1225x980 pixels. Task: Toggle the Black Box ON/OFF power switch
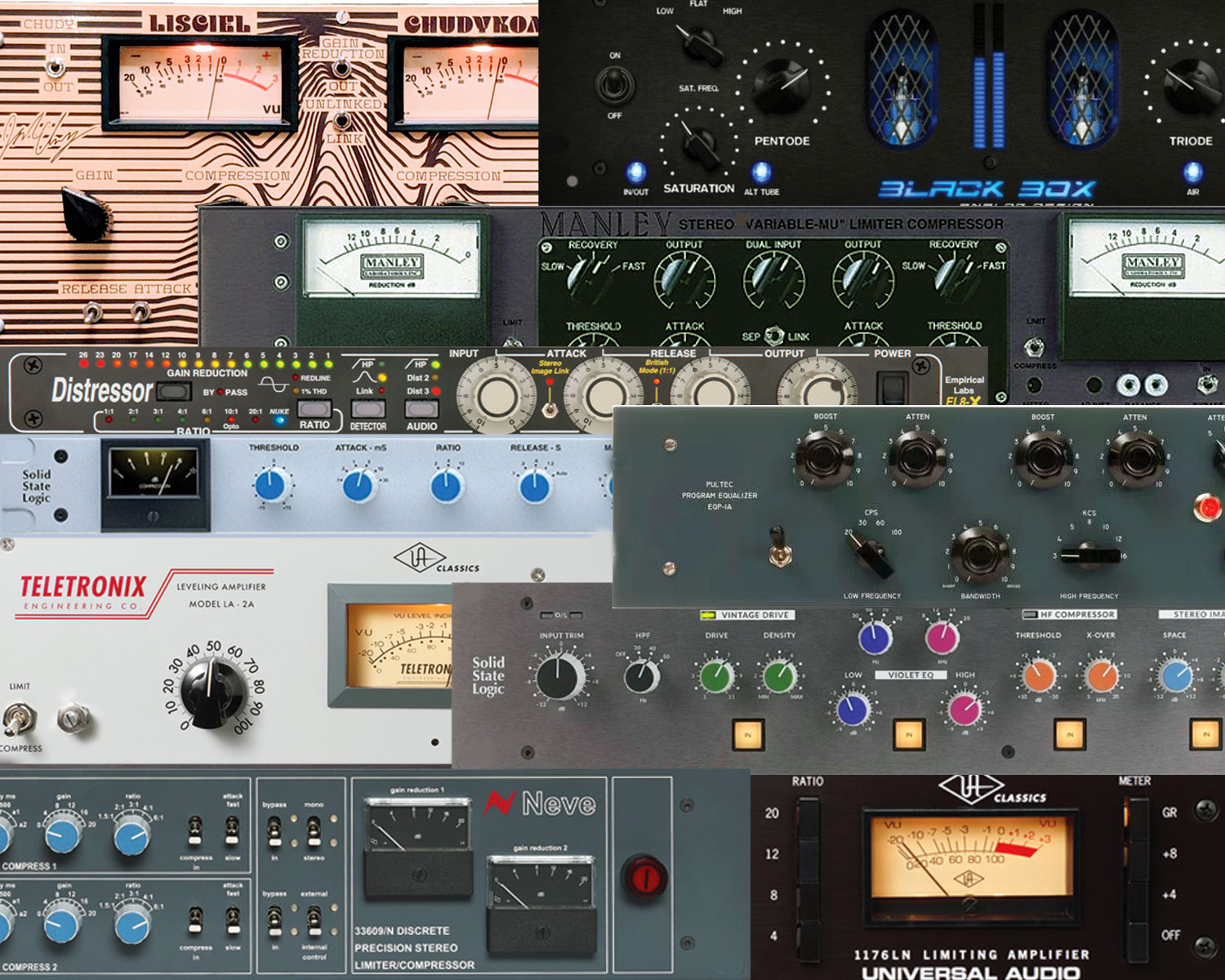coord(615,85)
